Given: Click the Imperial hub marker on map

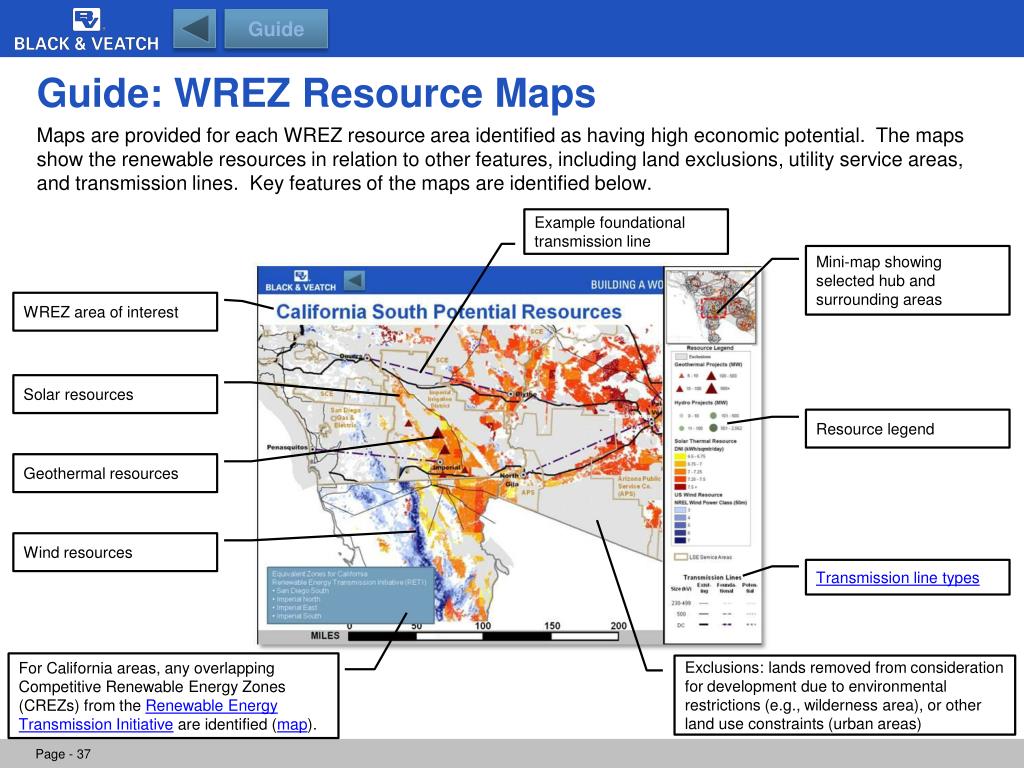Looking at the screenshot, I should click(440, 463).
